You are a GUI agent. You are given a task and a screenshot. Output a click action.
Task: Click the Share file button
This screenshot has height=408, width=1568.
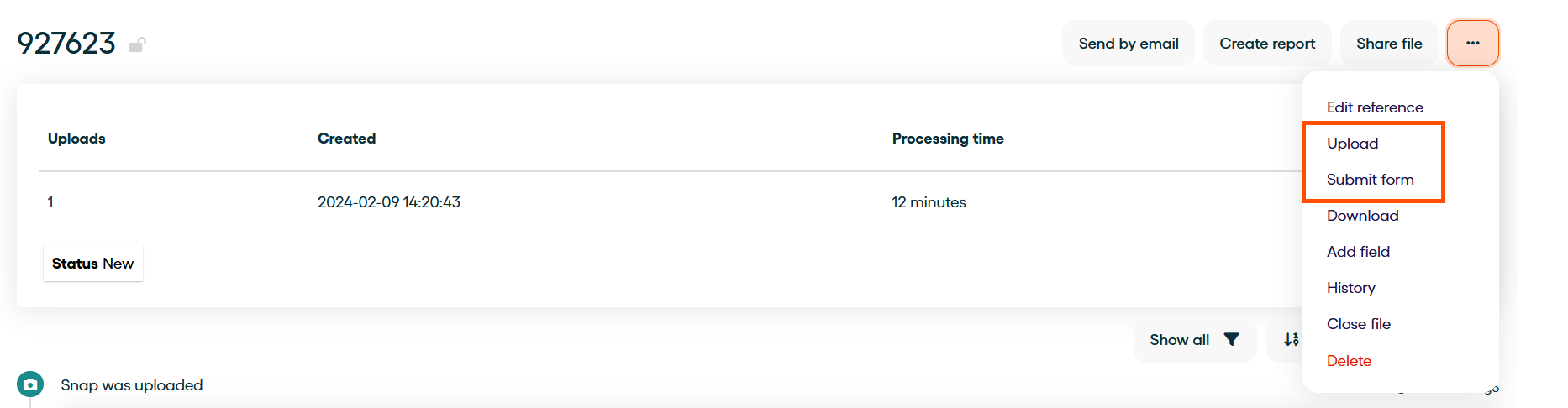1389,44
